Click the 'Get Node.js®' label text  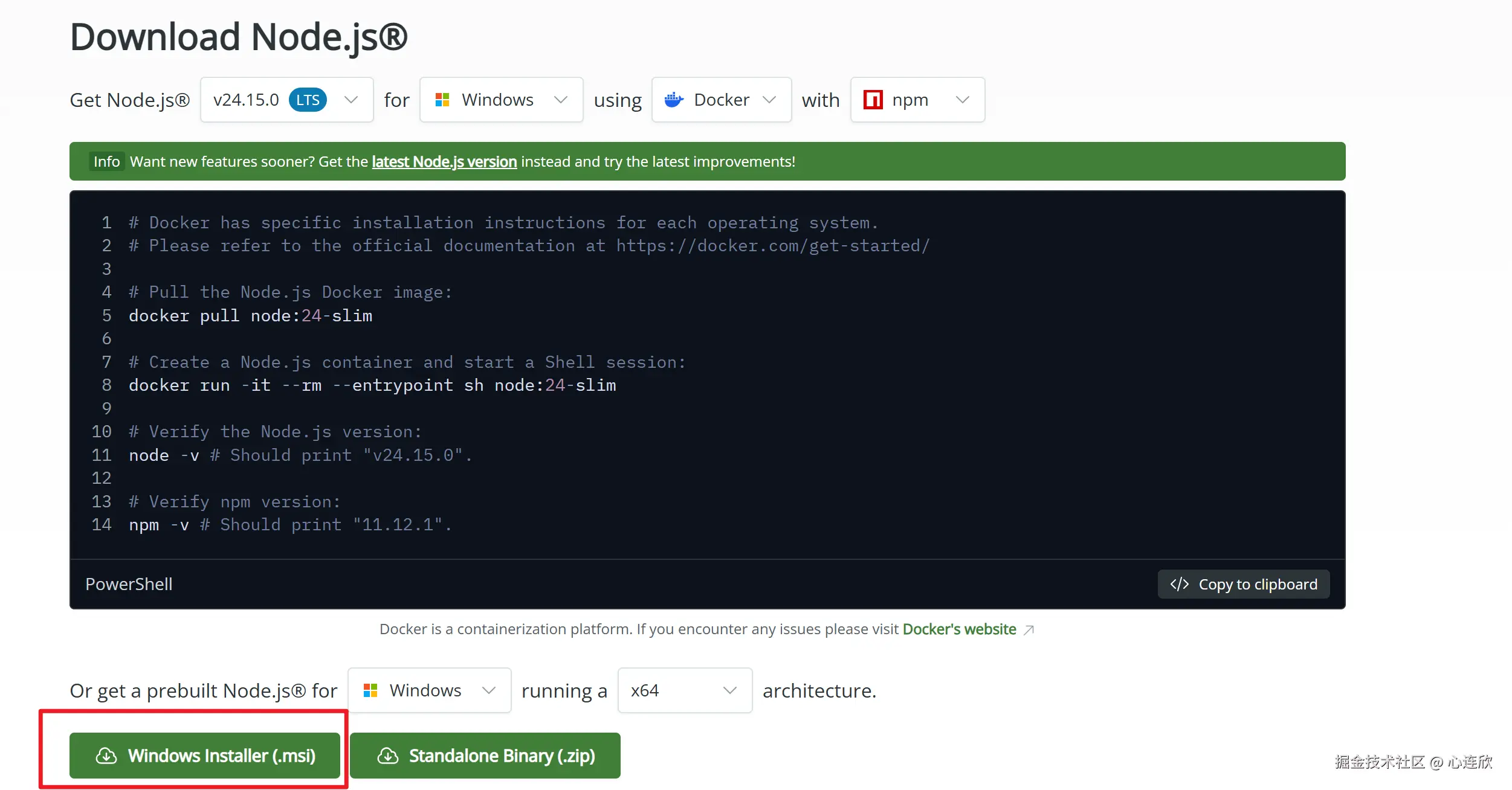pyautogui.click(x=130, y=100)
